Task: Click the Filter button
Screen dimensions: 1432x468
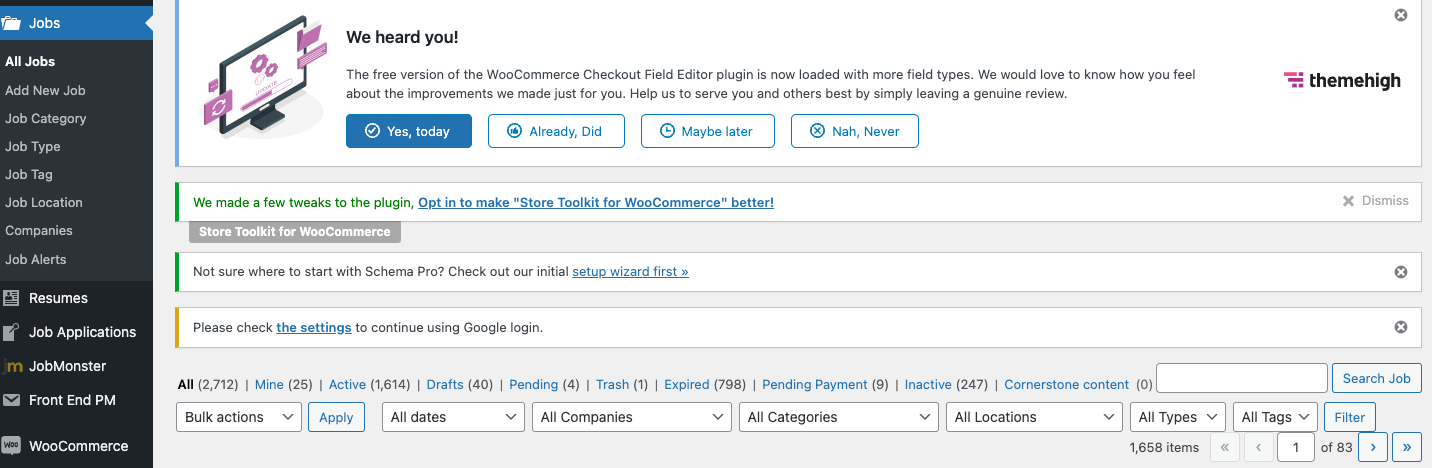Action: (1349, 417)
